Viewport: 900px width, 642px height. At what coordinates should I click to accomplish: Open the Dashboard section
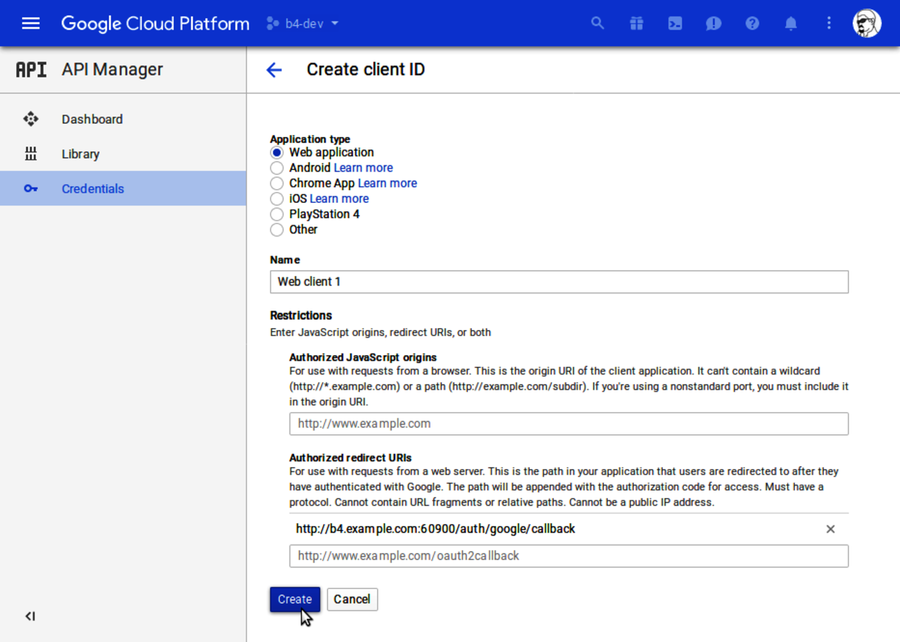tap(92, 119)
